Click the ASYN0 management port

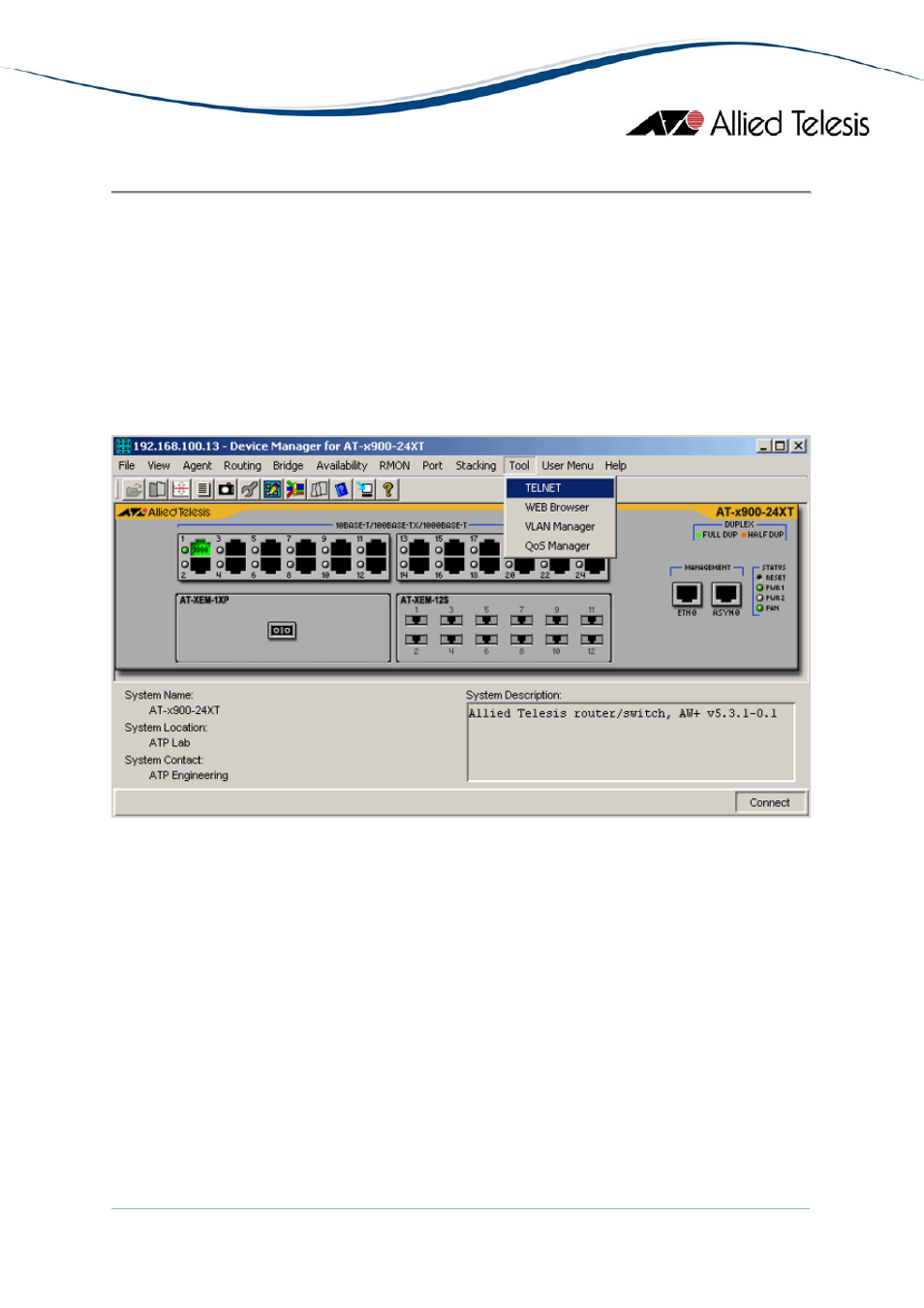(725, 594)
